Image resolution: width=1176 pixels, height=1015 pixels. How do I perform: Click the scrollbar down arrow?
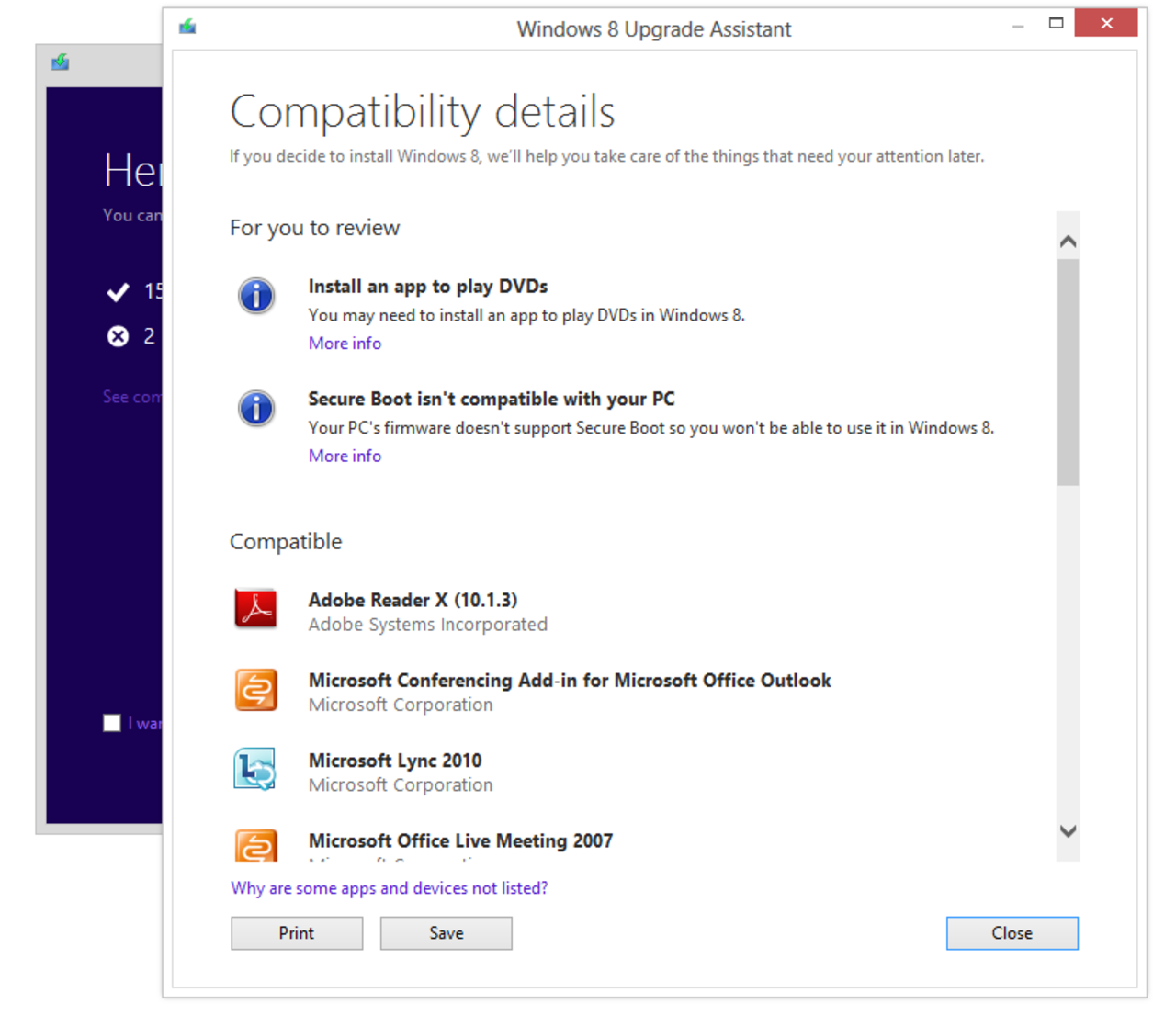tap(1068, 831)
